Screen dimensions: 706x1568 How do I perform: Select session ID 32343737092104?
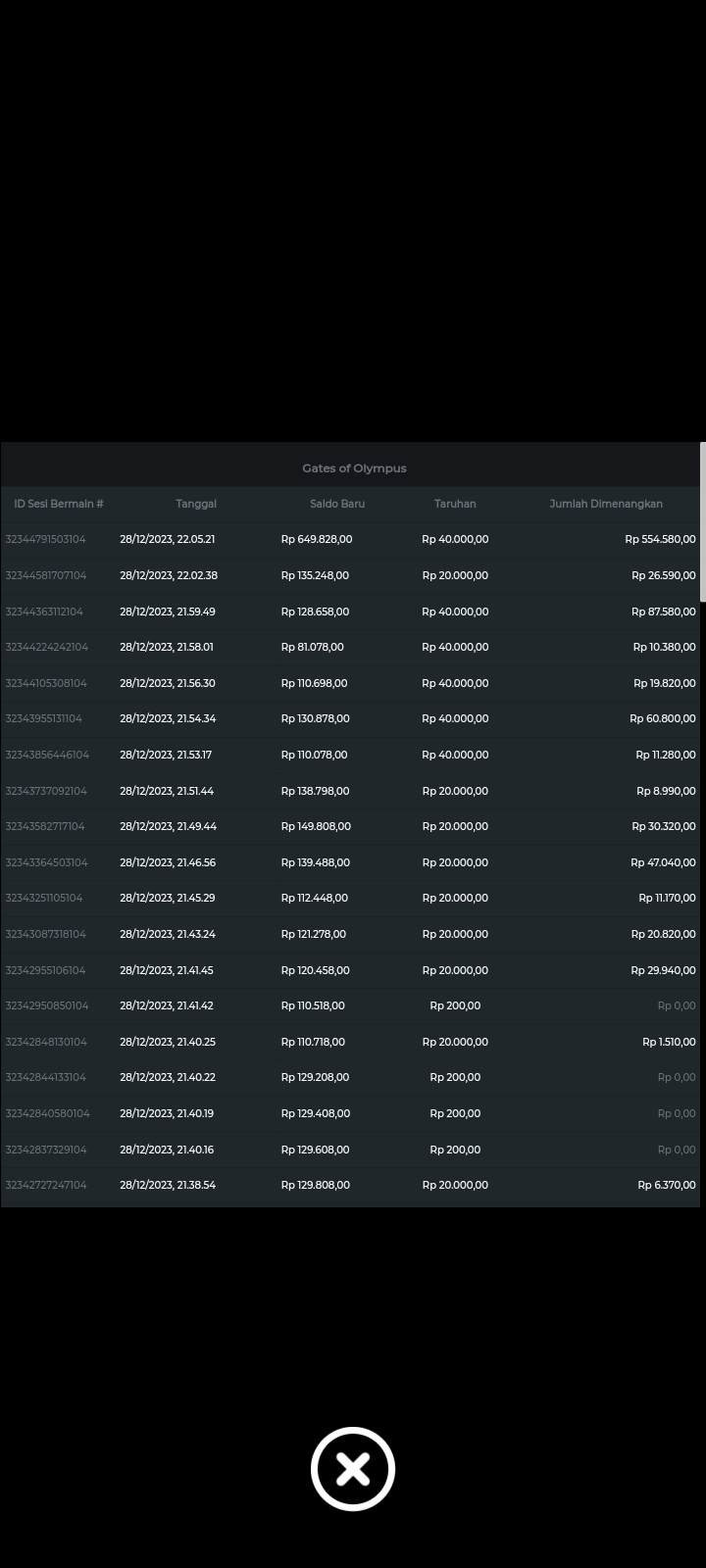tap(46, 791)
